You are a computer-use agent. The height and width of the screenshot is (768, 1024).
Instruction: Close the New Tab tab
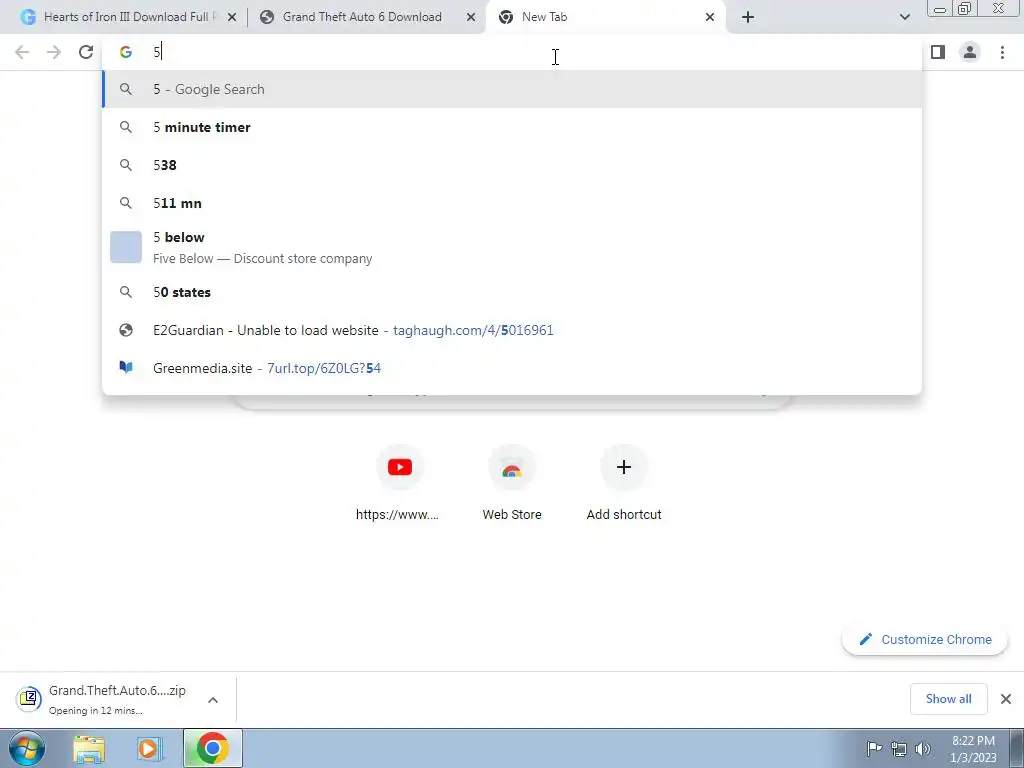tap(710, 18)
